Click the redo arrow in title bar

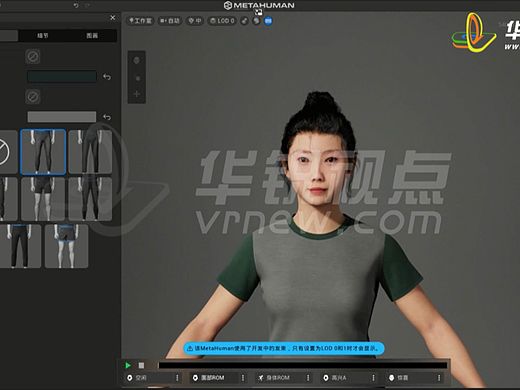[87, 5]
